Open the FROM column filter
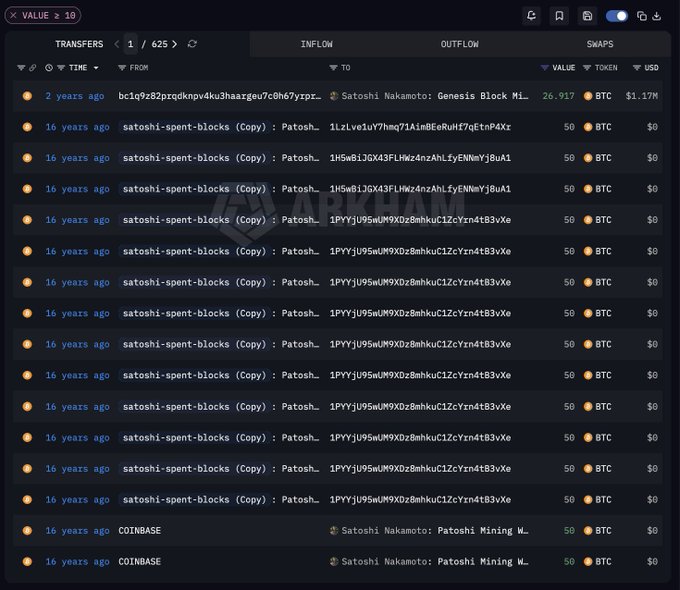 122,68
